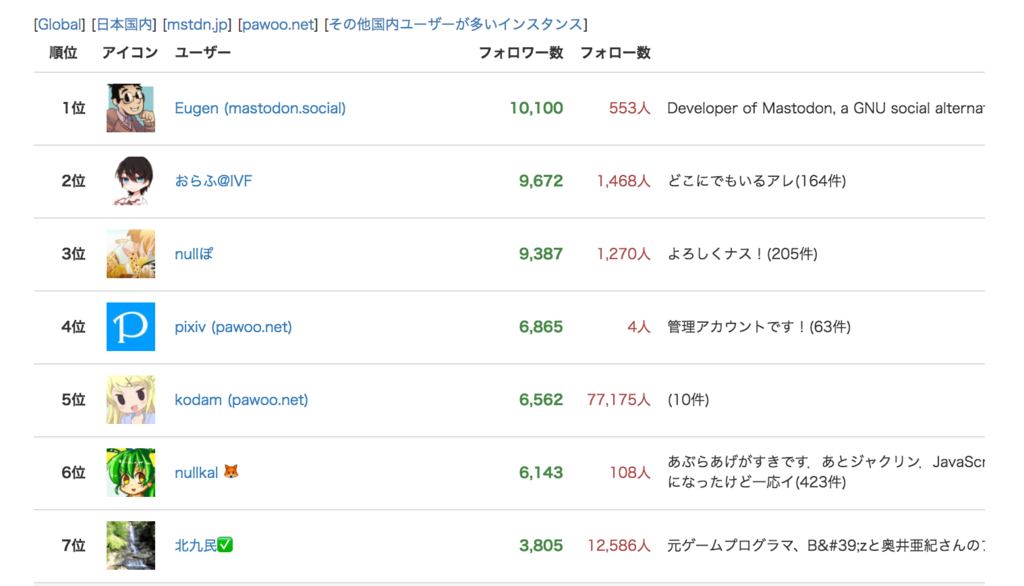Click the green checkmark emoji beside 北九民
1024x586 pixels.
pos(225,544)
